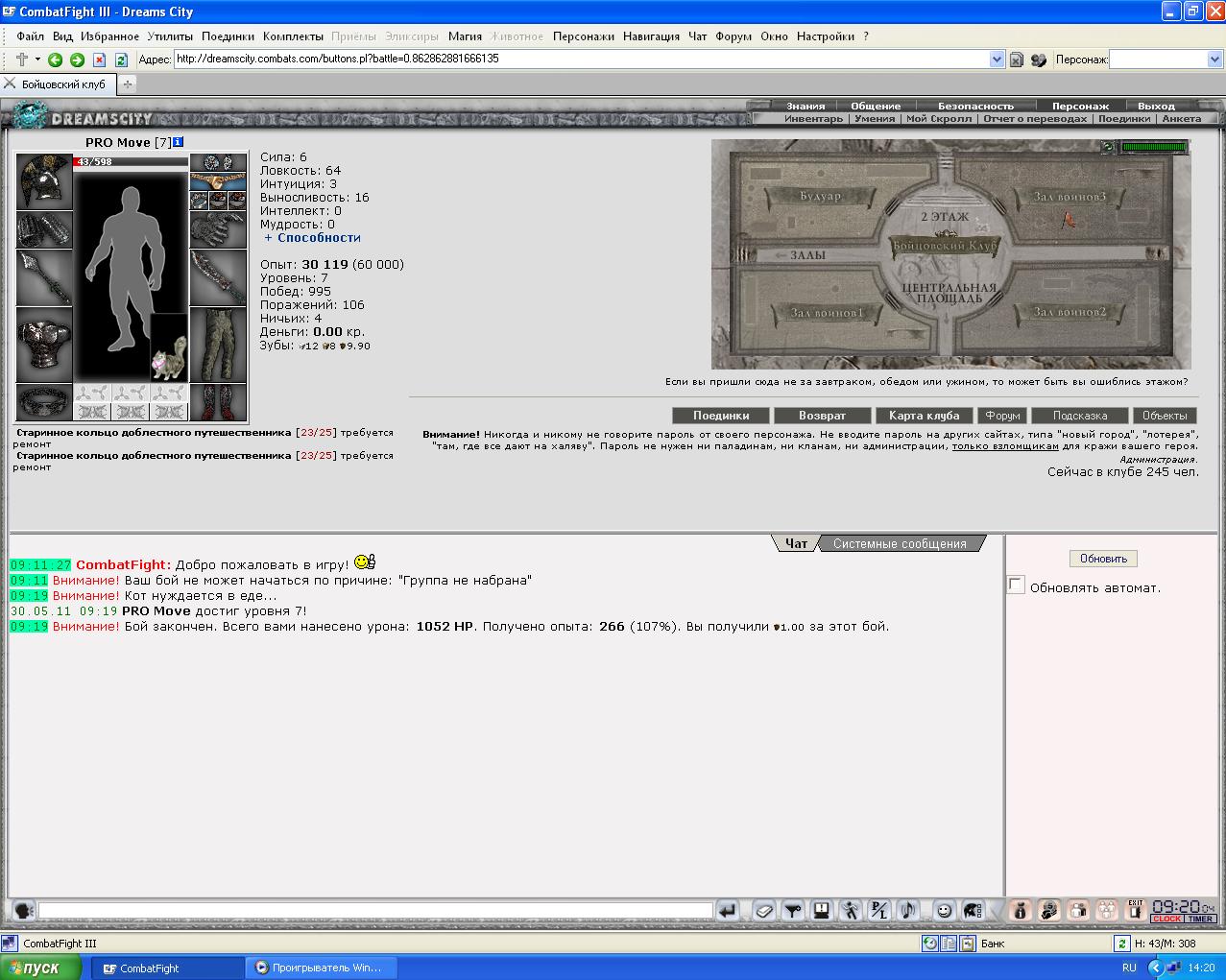This screenshot has height=980, width=1226.
Task: Send chat message with enter arrow icon
Action: point(727,911)
